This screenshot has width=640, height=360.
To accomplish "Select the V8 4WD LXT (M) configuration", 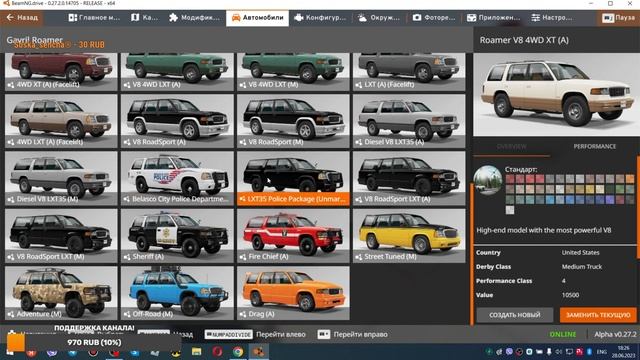I will pos(293,71).
